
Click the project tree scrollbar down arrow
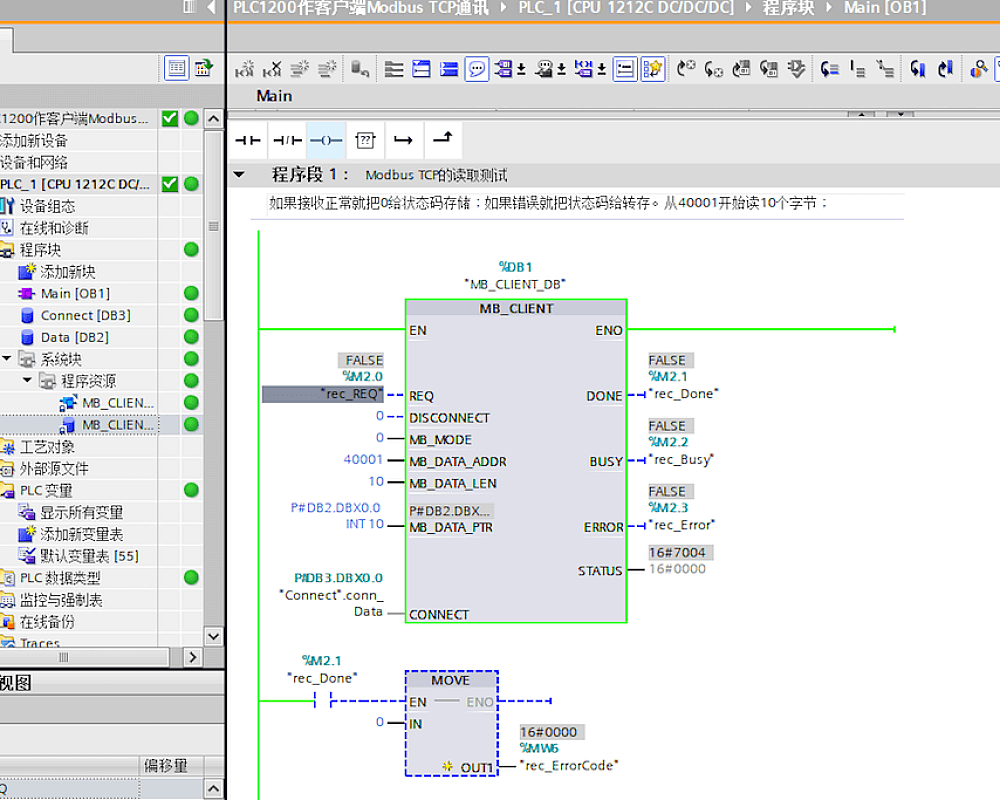[213, 636]
